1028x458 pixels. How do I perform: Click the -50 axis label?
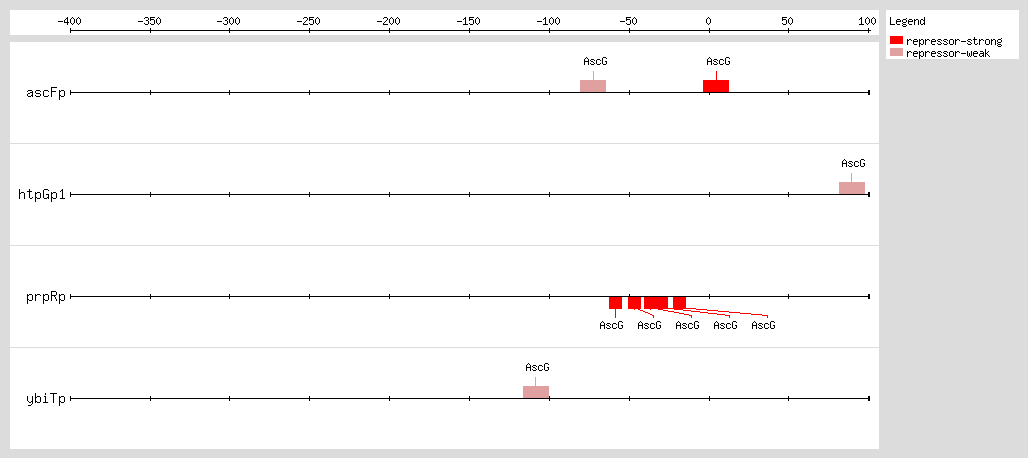tap(629, 21)
